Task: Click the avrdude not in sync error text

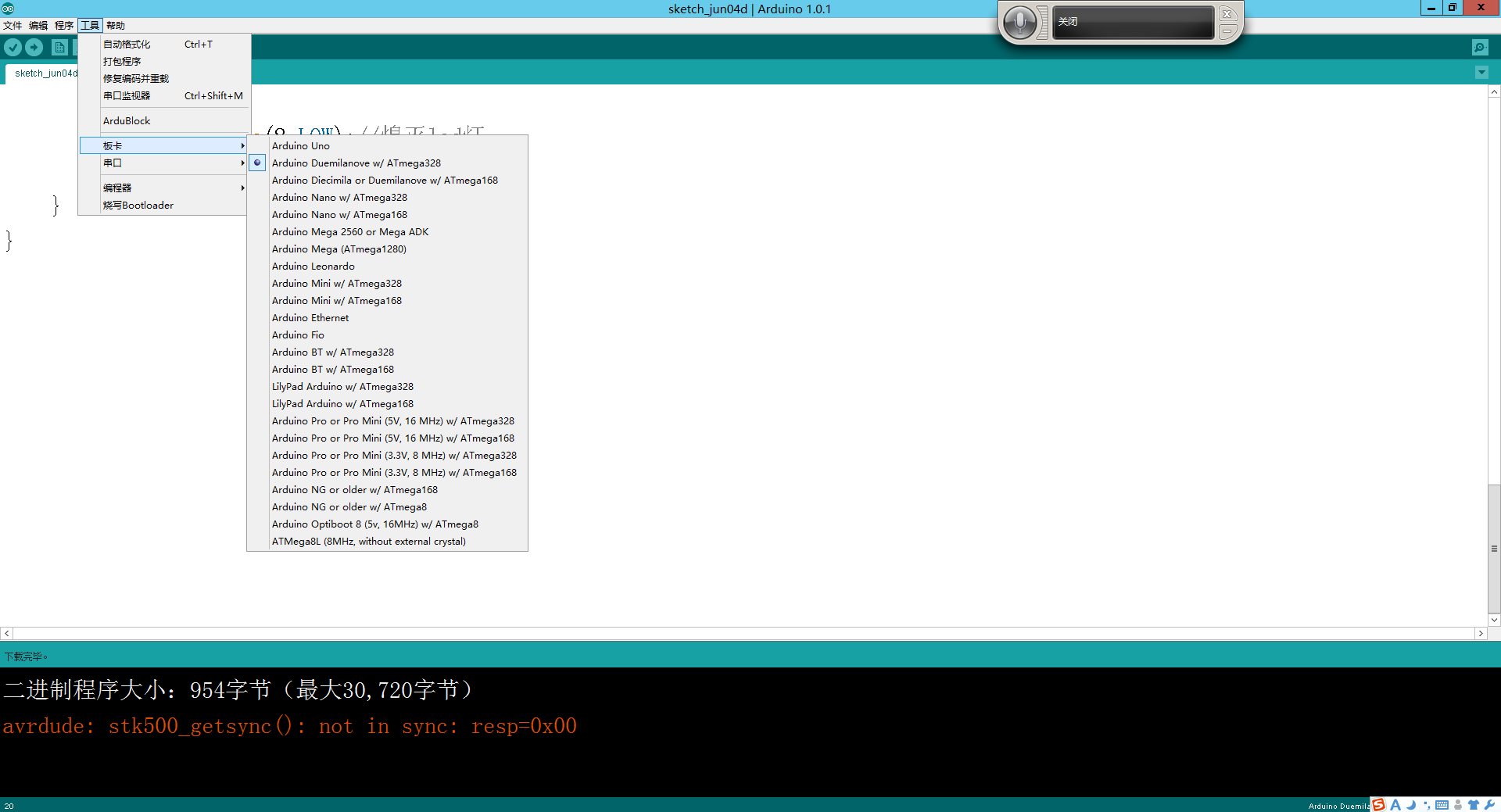Action: pyautogui.click(x=290, y=726)
